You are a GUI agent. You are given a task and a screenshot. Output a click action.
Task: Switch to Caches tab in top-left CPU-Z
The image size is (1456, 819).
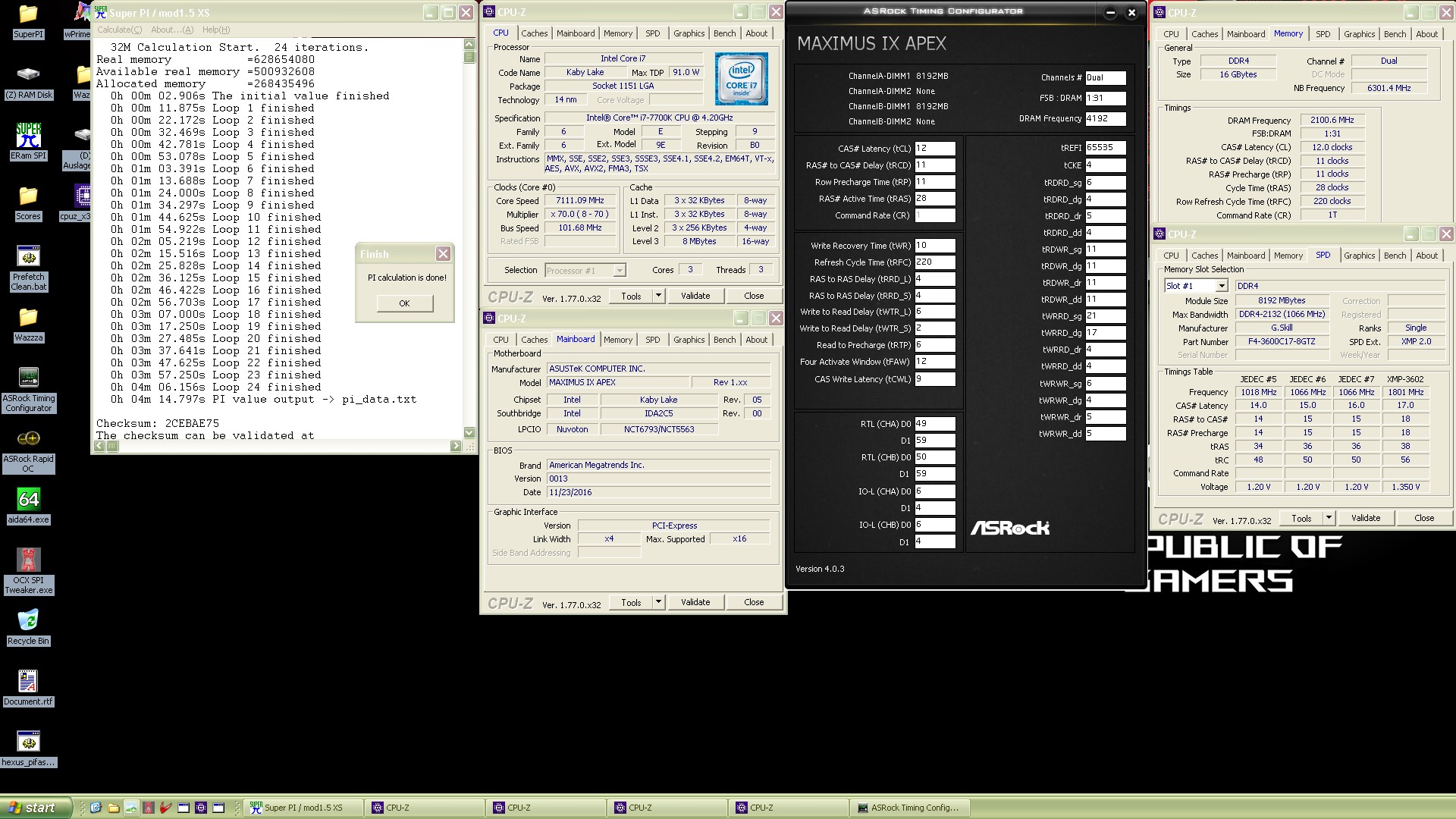coord(534,33)
